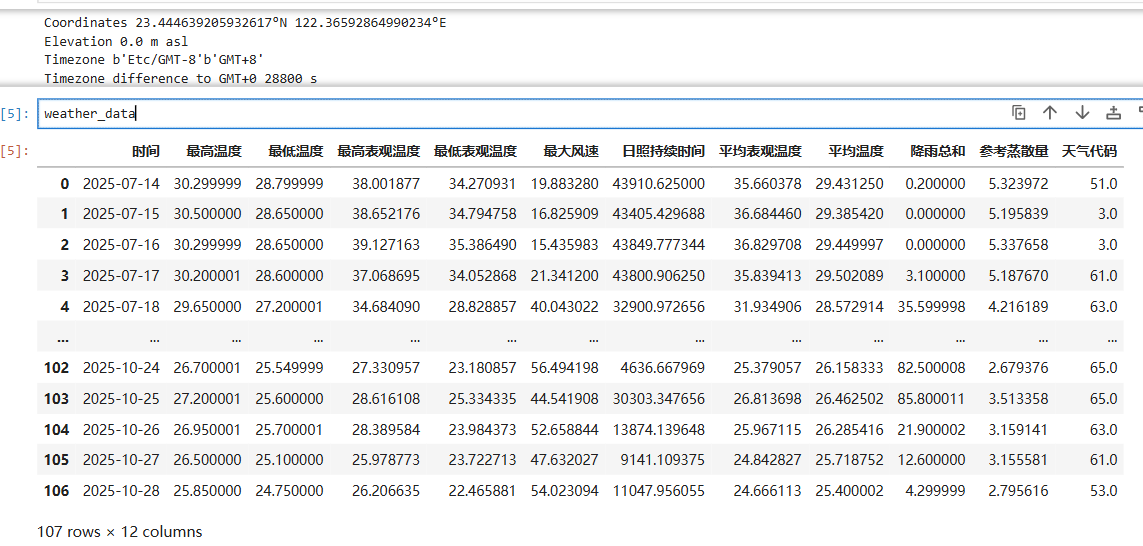
Task: Select the value 39.127163
Action: [x=386, y=245]
